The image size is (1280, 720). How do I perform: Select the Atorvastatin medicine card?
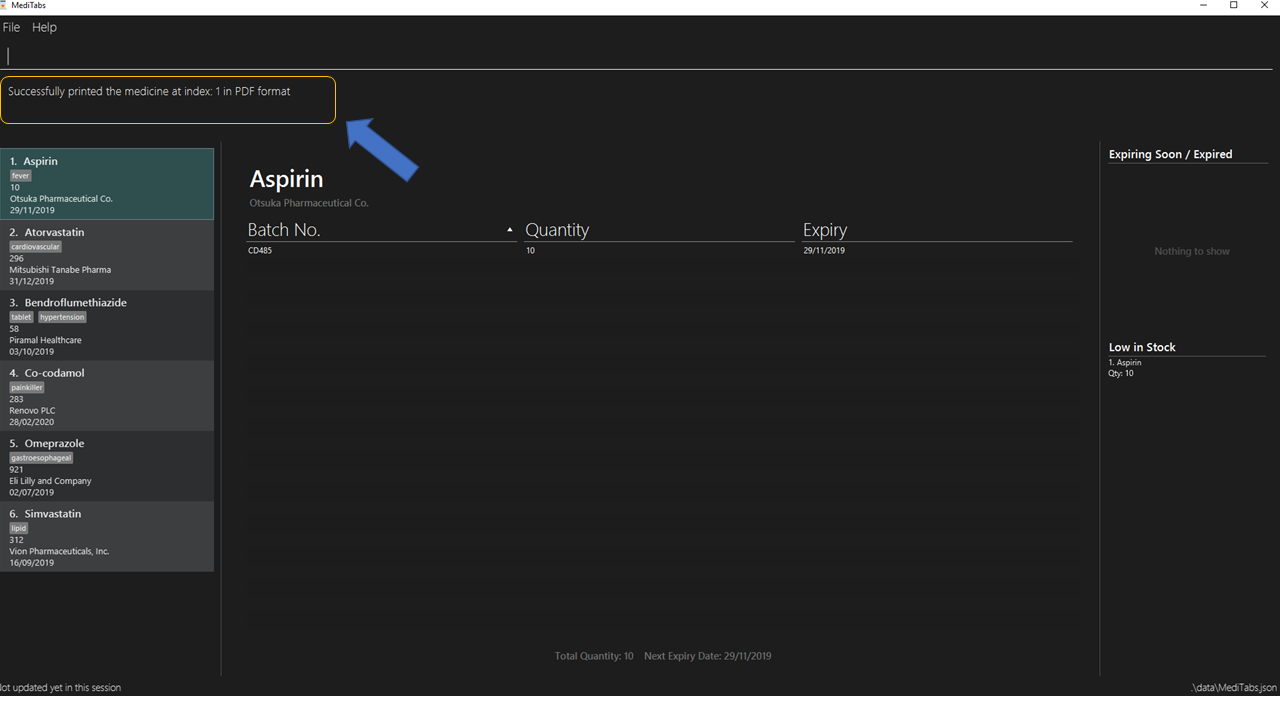[x=107, y=255]
